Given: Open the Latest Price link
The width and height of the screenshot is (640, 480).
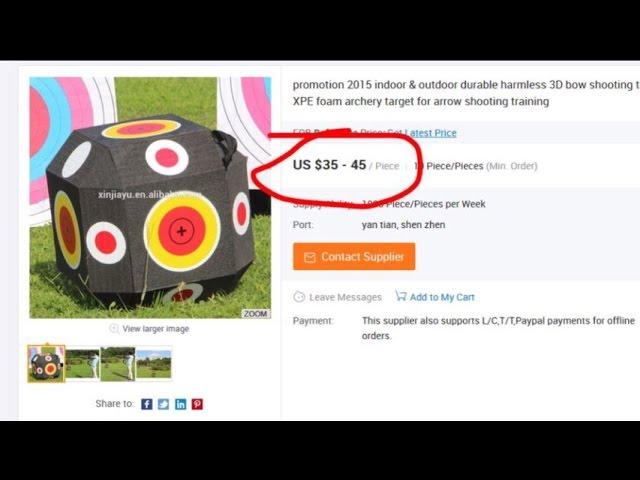Looking at the screenshot, I should [x=433, y=133].
